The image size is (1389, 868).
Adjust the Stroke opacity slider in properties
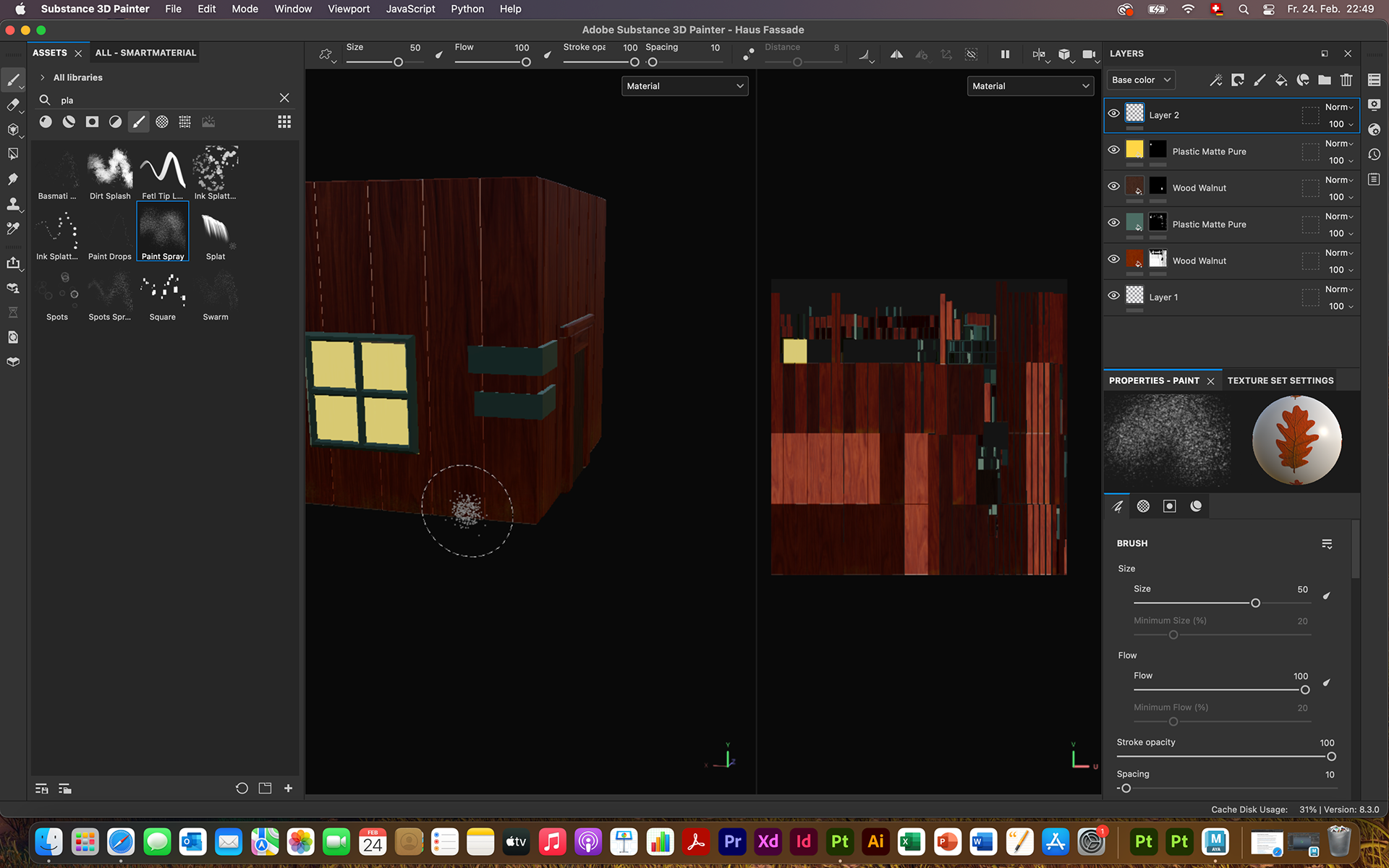coord(1330,757)
